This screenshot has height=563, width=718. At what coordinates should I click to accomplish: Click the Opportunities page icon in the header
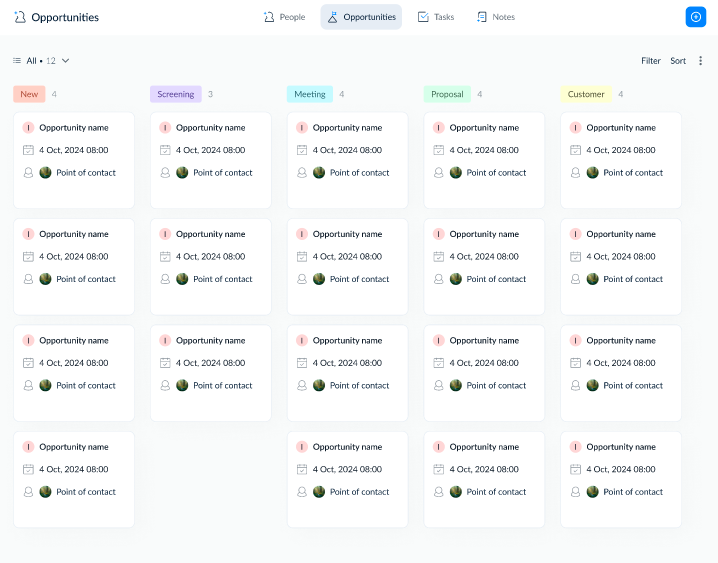pyautogui.click(x=20, y=17)
